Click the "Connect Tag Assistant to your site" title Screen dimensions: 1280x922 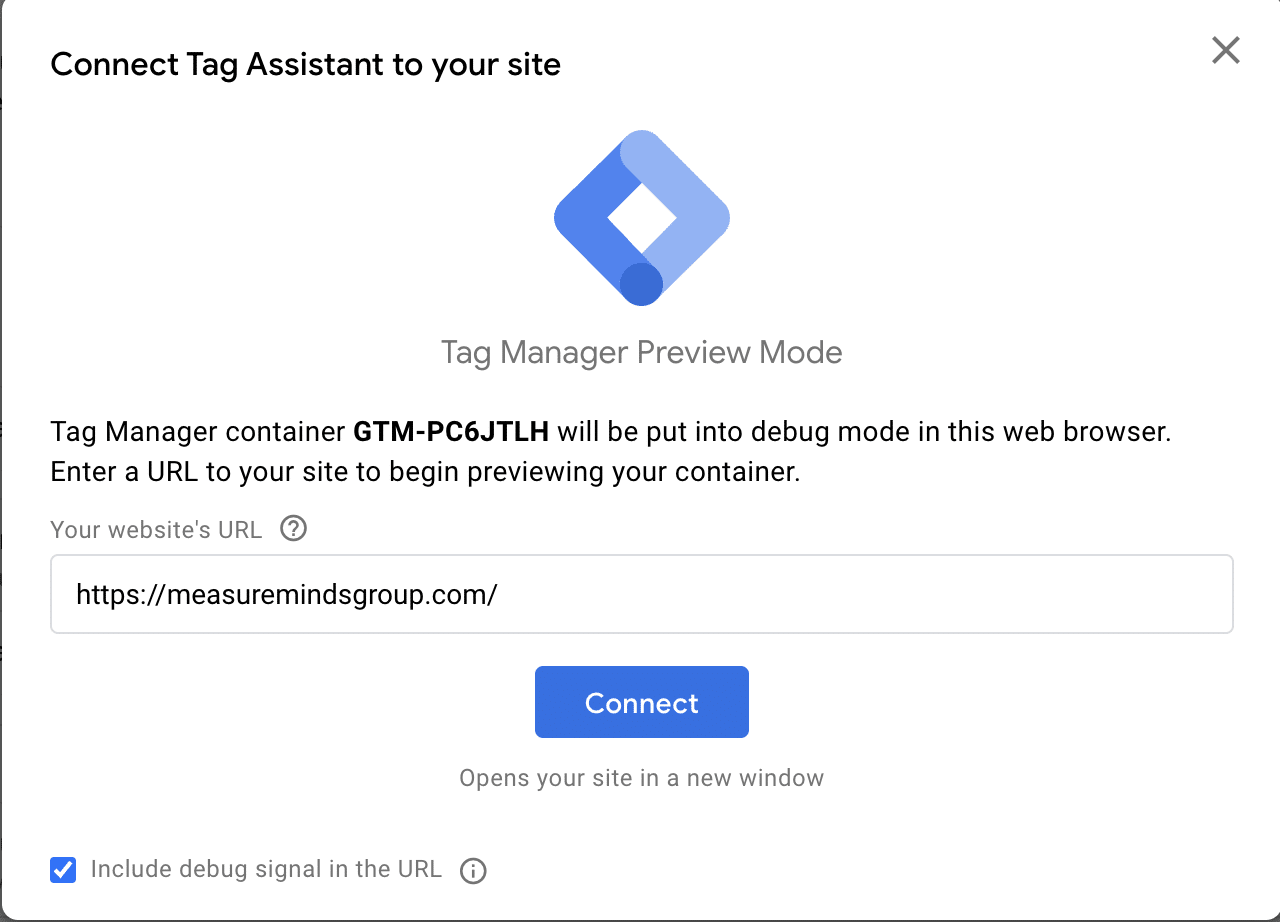305,65
